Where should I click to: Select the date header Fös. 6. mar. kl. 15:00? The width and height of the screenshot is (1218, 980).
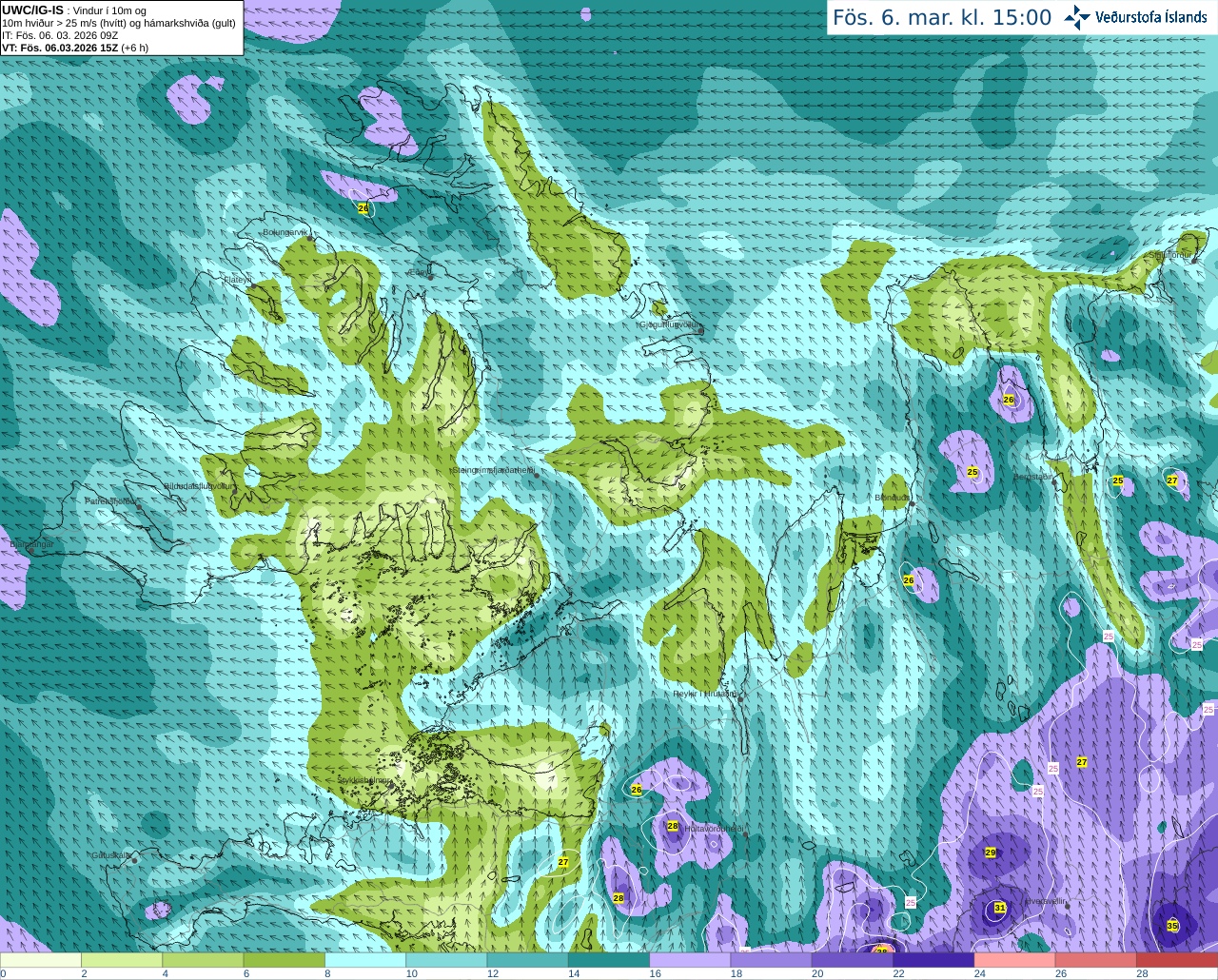click(x=942, y=17)
